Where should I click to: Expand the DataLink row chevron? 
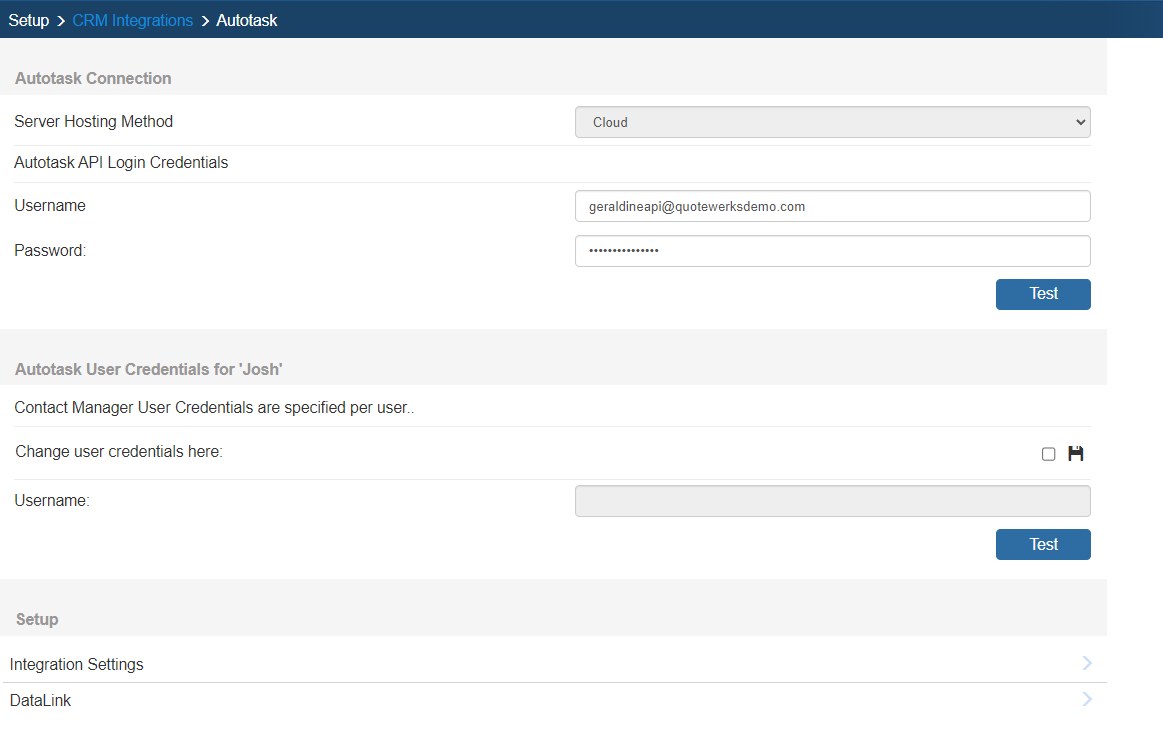point(1087,699)
